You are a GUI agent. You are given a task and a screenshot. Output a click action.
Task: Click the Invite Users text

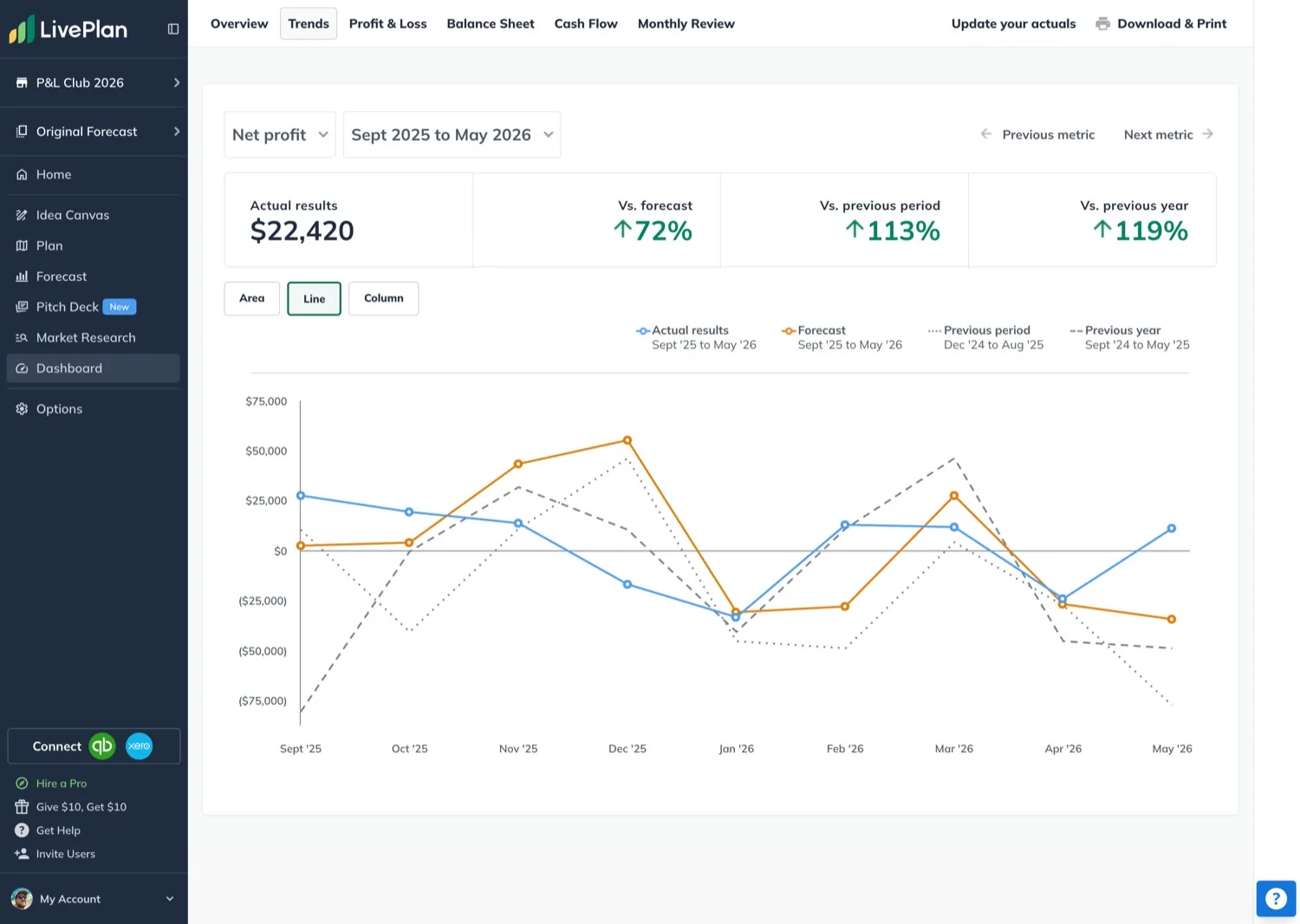click(66, 854)
